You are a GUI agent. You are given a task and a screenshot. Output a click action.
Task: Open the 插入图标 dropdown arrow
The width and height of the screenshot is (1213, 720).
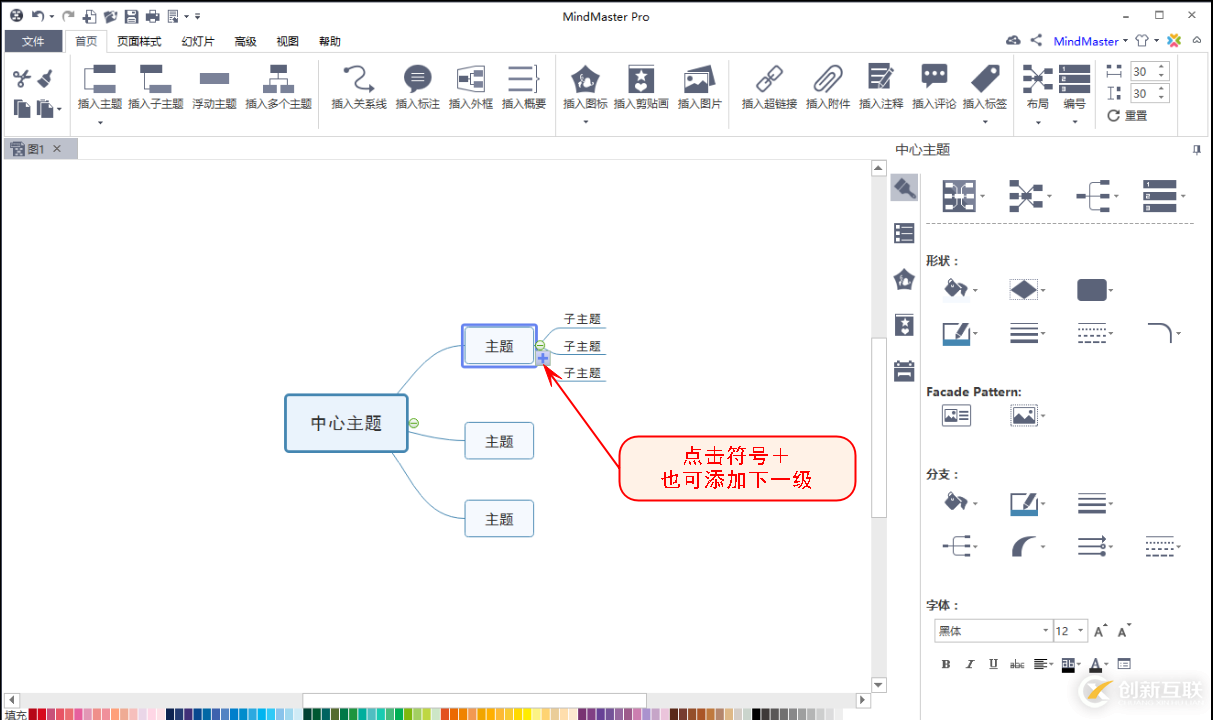pos(585,122)
